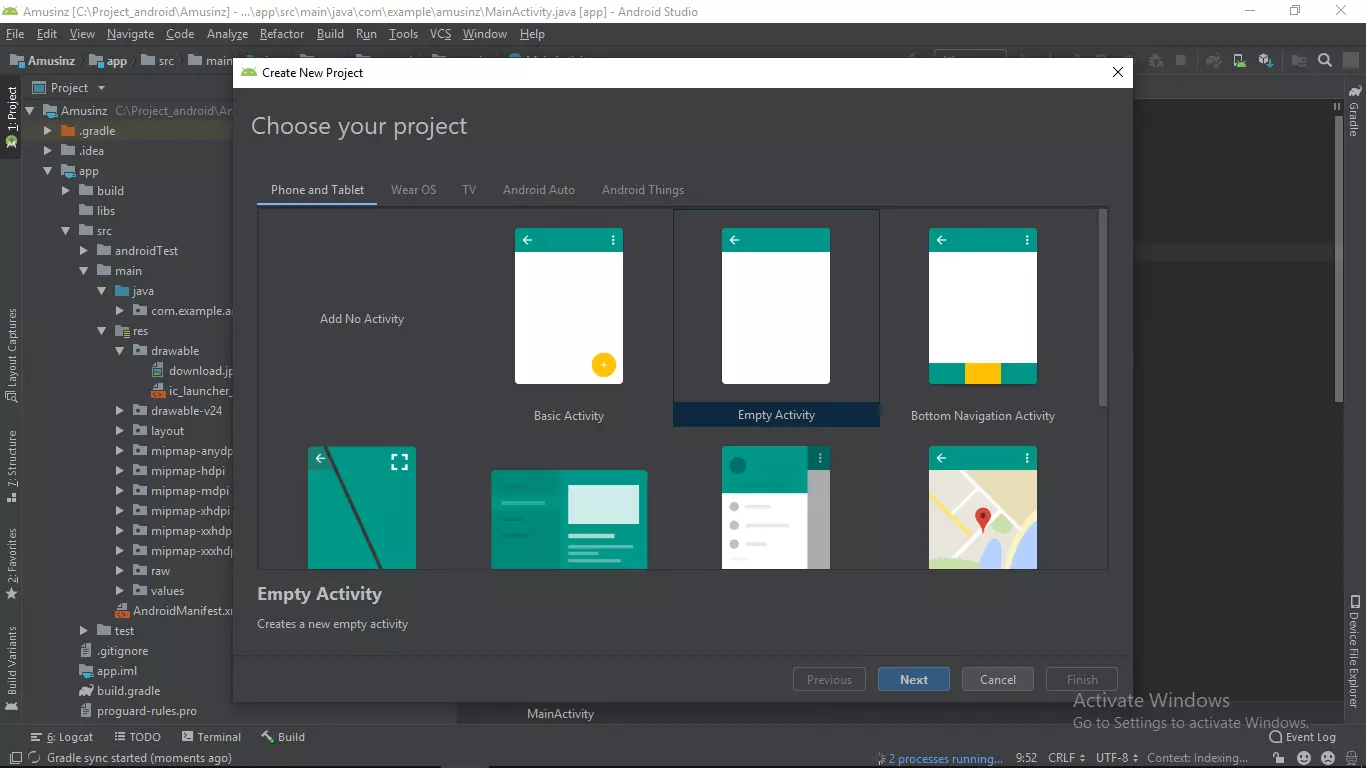Click the Finish button
The image size is (1366, 768).
click(1082, 680)
